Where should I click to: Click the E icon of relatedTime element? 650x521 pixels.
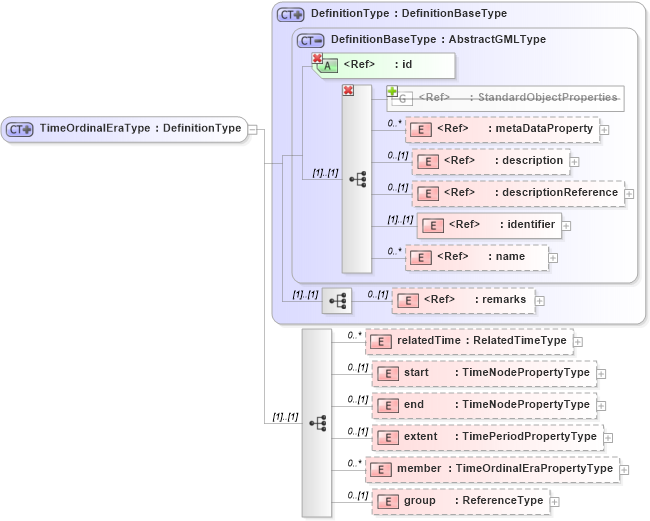[x=381, y=342]
